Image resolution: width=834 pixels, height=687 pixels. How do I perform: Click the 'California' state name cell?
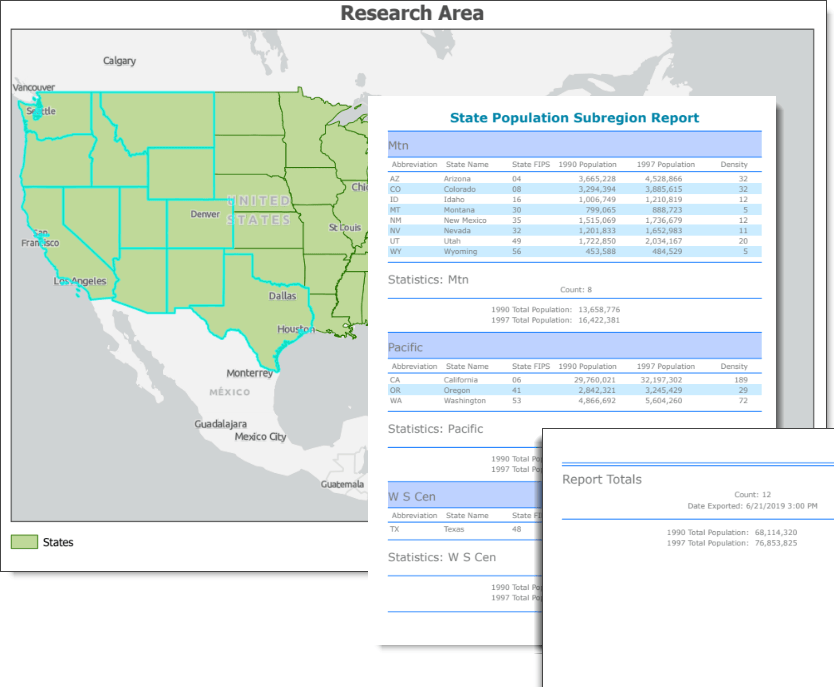461,380
